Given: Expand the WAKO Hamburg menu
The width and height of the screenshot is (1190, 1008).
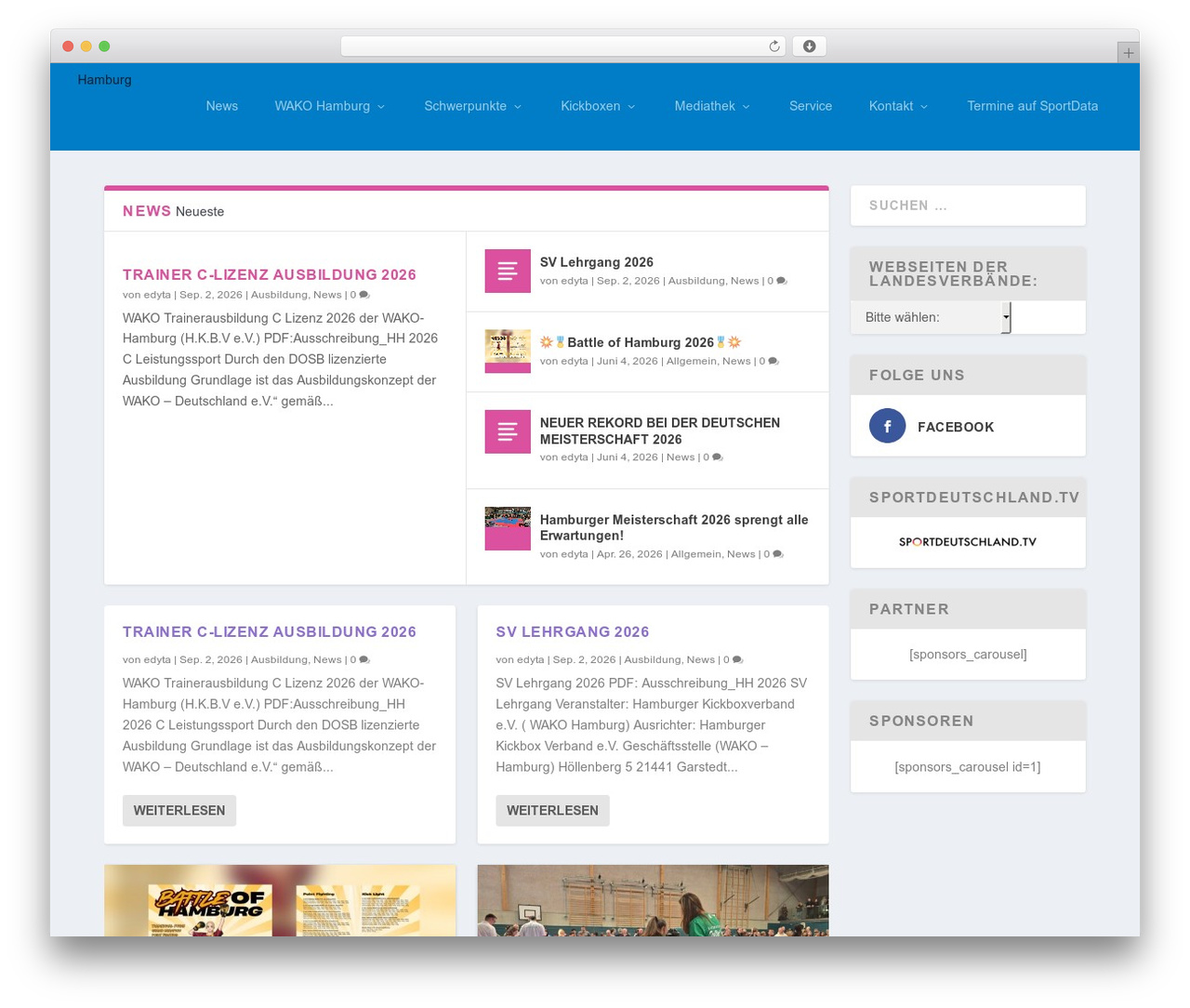Looking at the screenshot, I should 330,106.
